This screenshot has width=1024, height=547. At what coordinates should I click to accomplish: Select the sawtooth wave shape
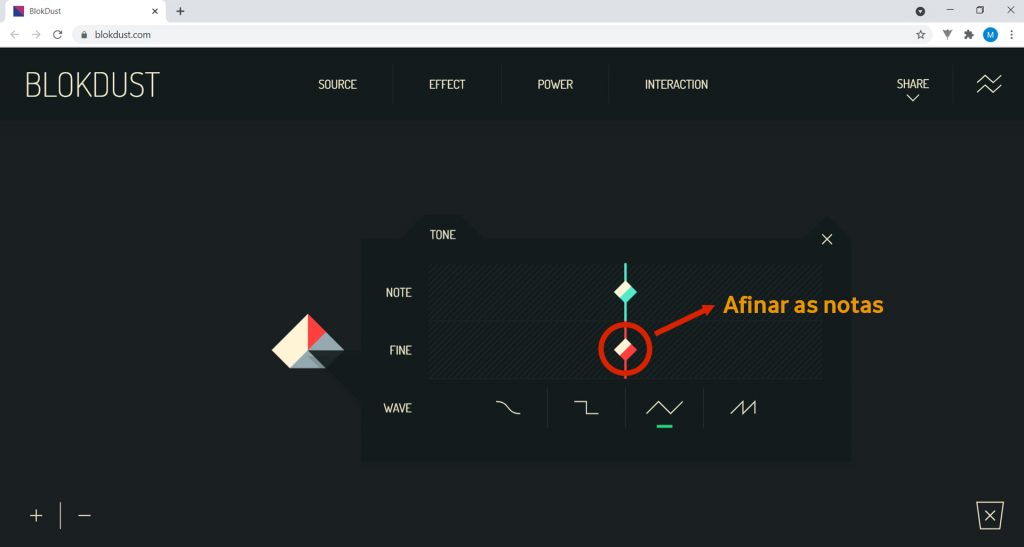(x=743, y=408)
